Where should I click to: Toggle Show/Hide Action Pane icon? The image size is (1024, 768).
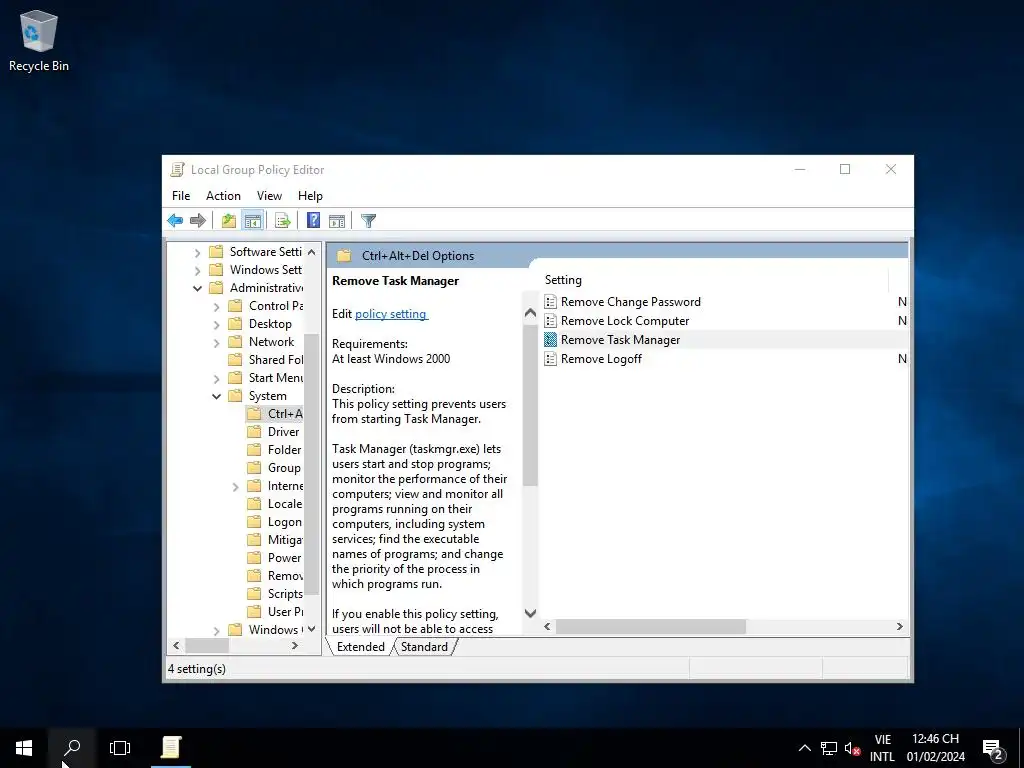pyautogui.click(x=337, y=221)
